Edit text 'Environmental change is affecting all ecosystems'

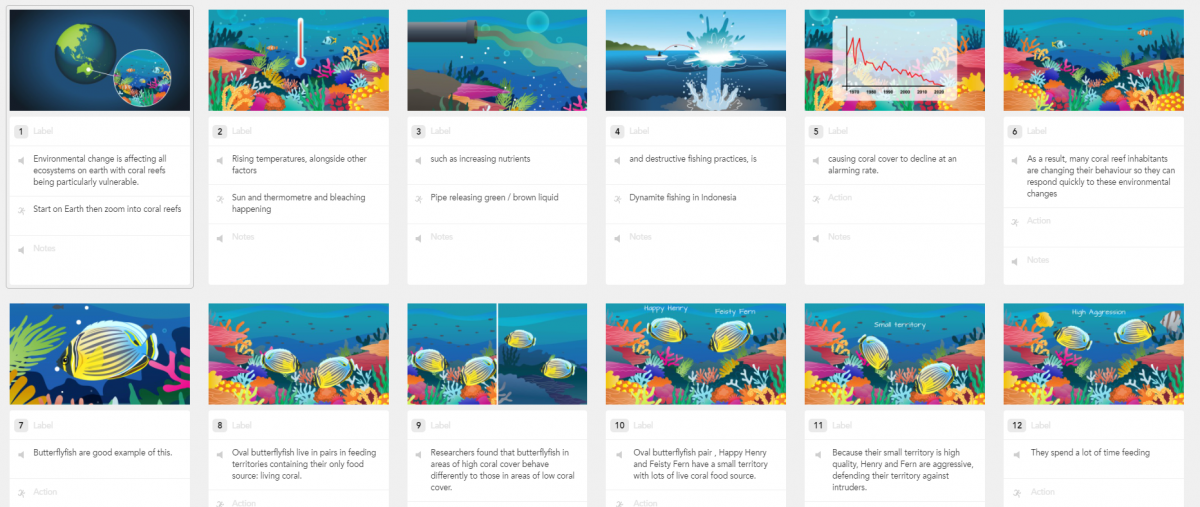pos(100,170)
